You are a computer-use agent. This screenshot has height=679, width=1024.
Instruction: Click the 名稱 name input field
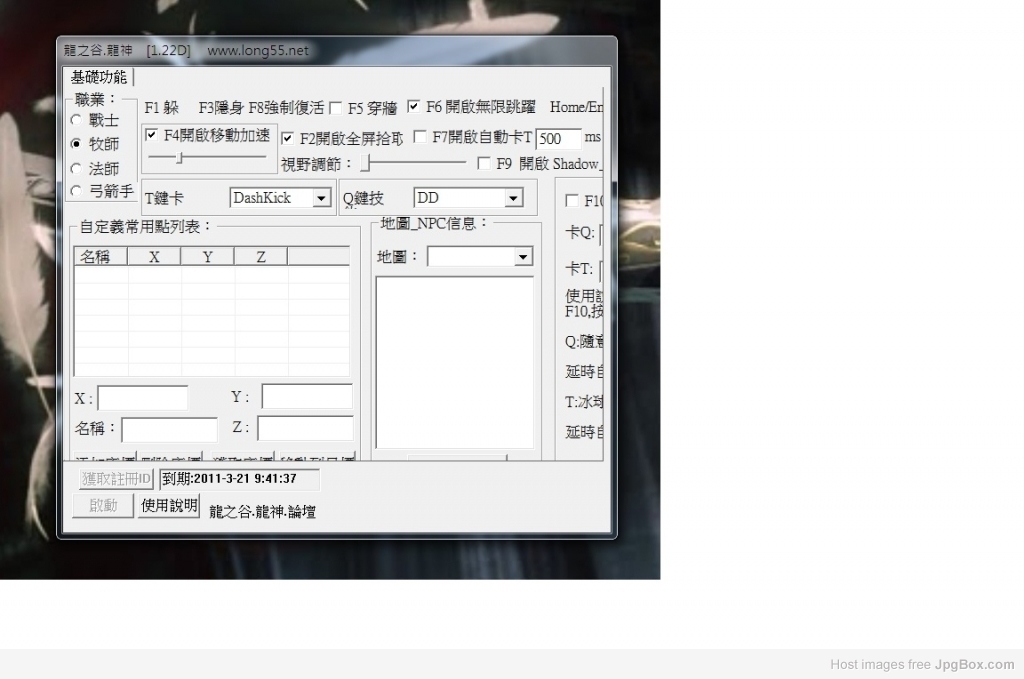(169, 429)
